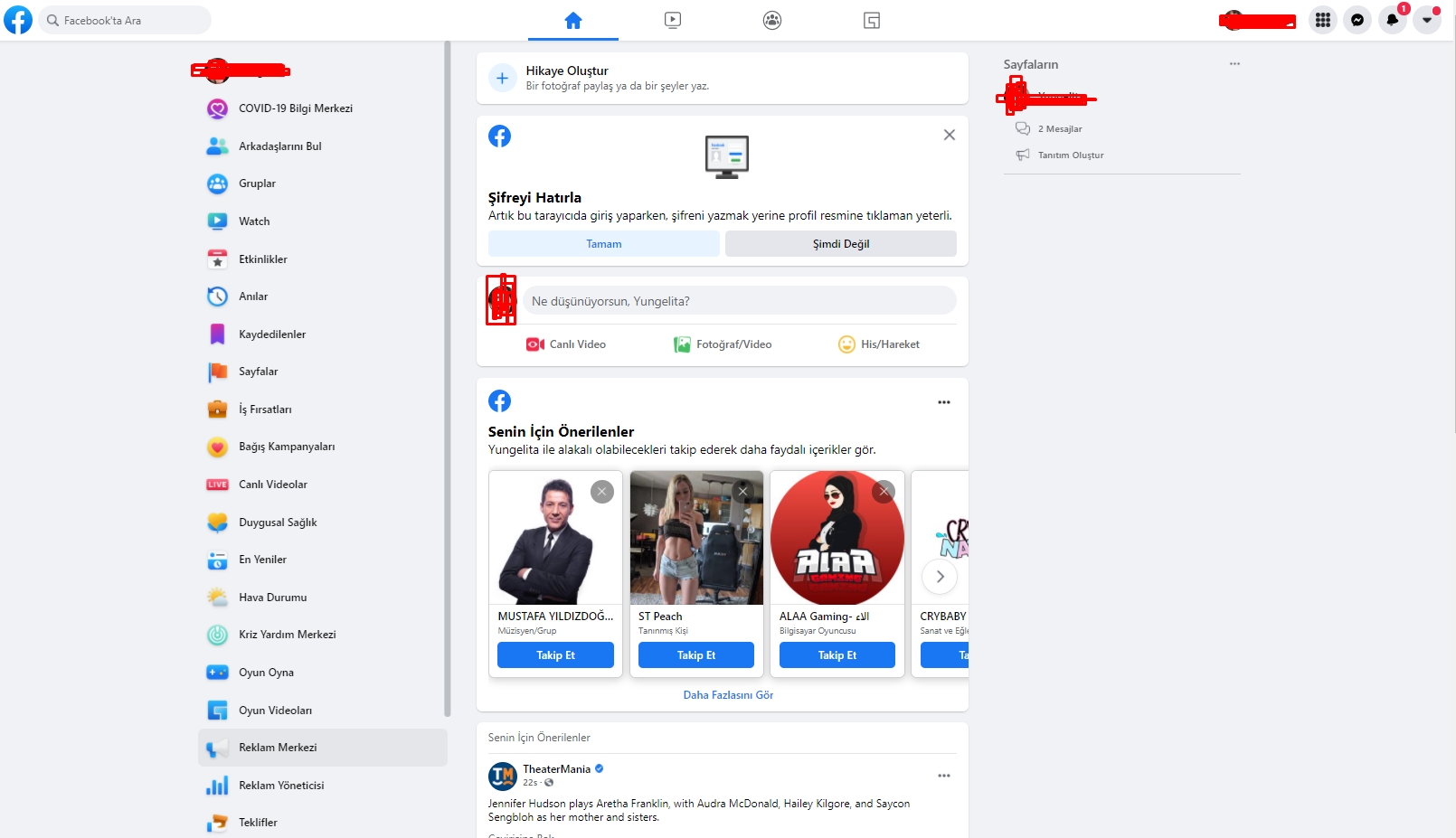The image size is (1456, 838).
Task: Remove ALAA Gaming suggestion
Action: click(884, 492)
